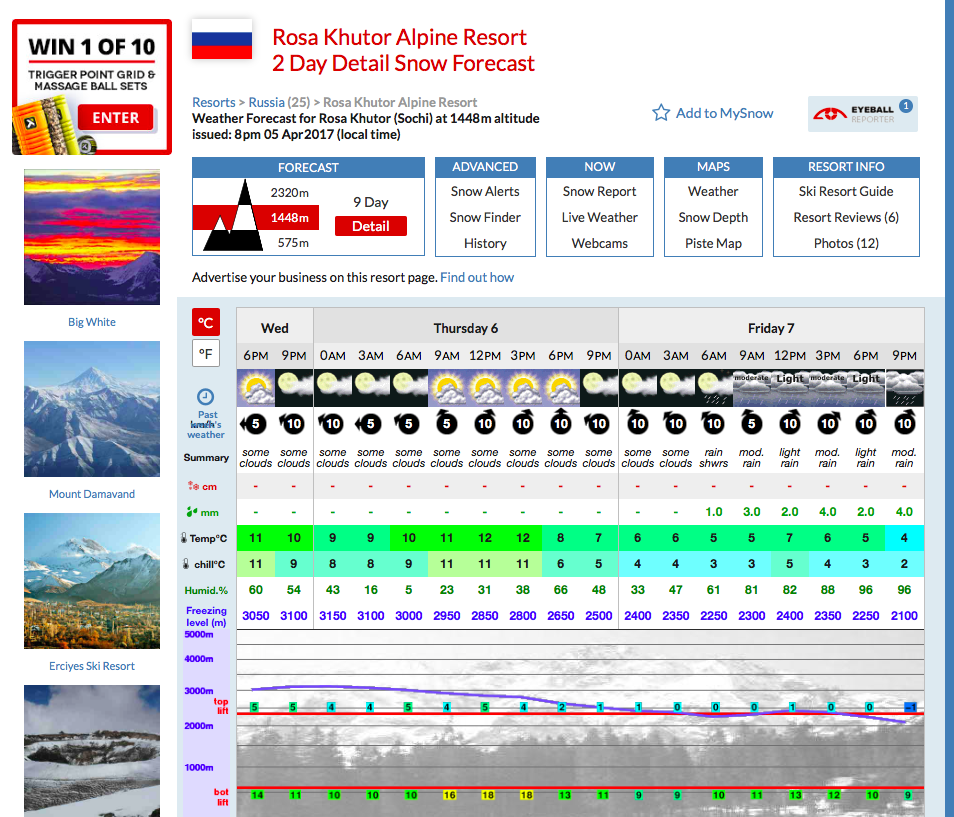Open Photos (12)
Screen dimensions: 954x817
click(x=846, y=243)
